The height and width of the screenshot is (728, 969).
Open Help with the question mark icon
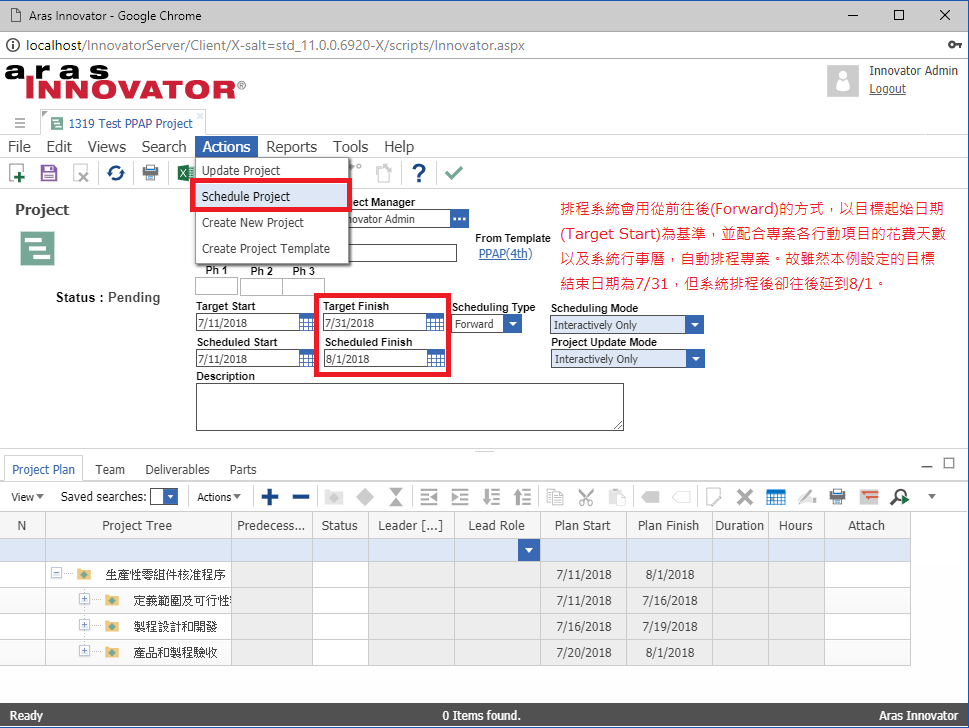click(x=419, y=173)
